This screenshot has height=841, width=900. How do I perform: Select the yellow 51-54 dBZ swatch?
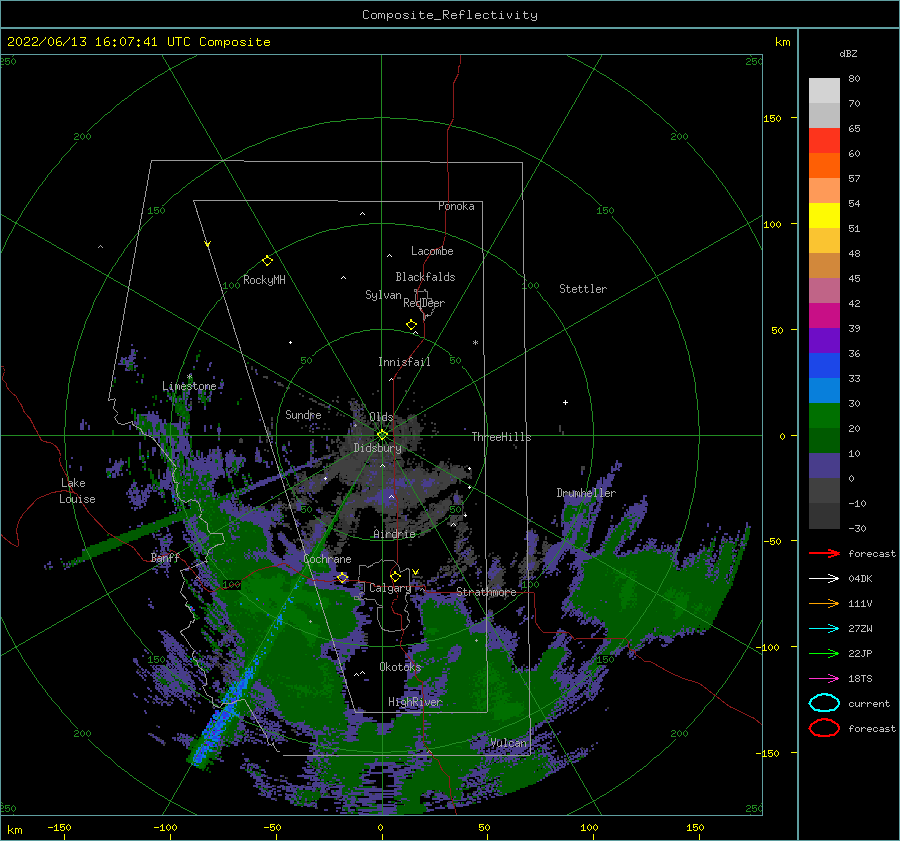[x=824, y=215]
